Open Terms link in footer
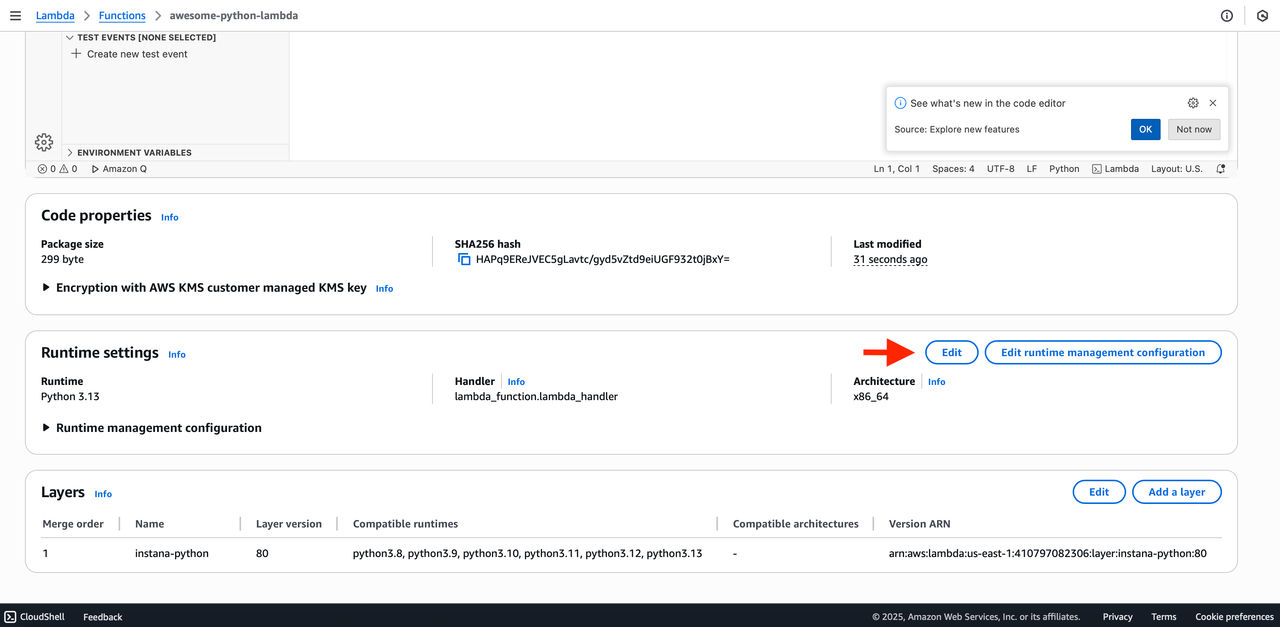1280x627 pixels. (1164, 617)
